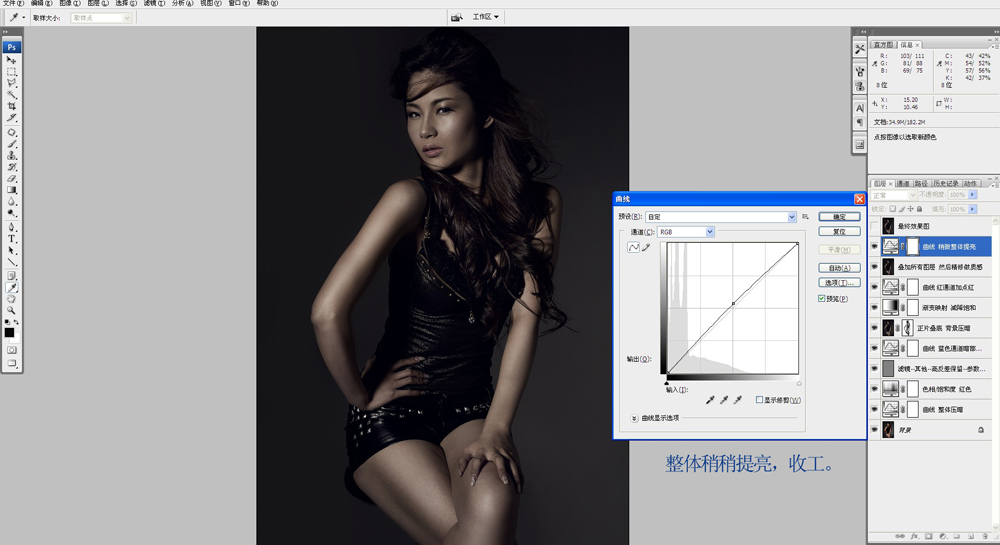Hide the 色相/饱和度 红色 layer
The image size is (1000, 545).
(874, 389)
